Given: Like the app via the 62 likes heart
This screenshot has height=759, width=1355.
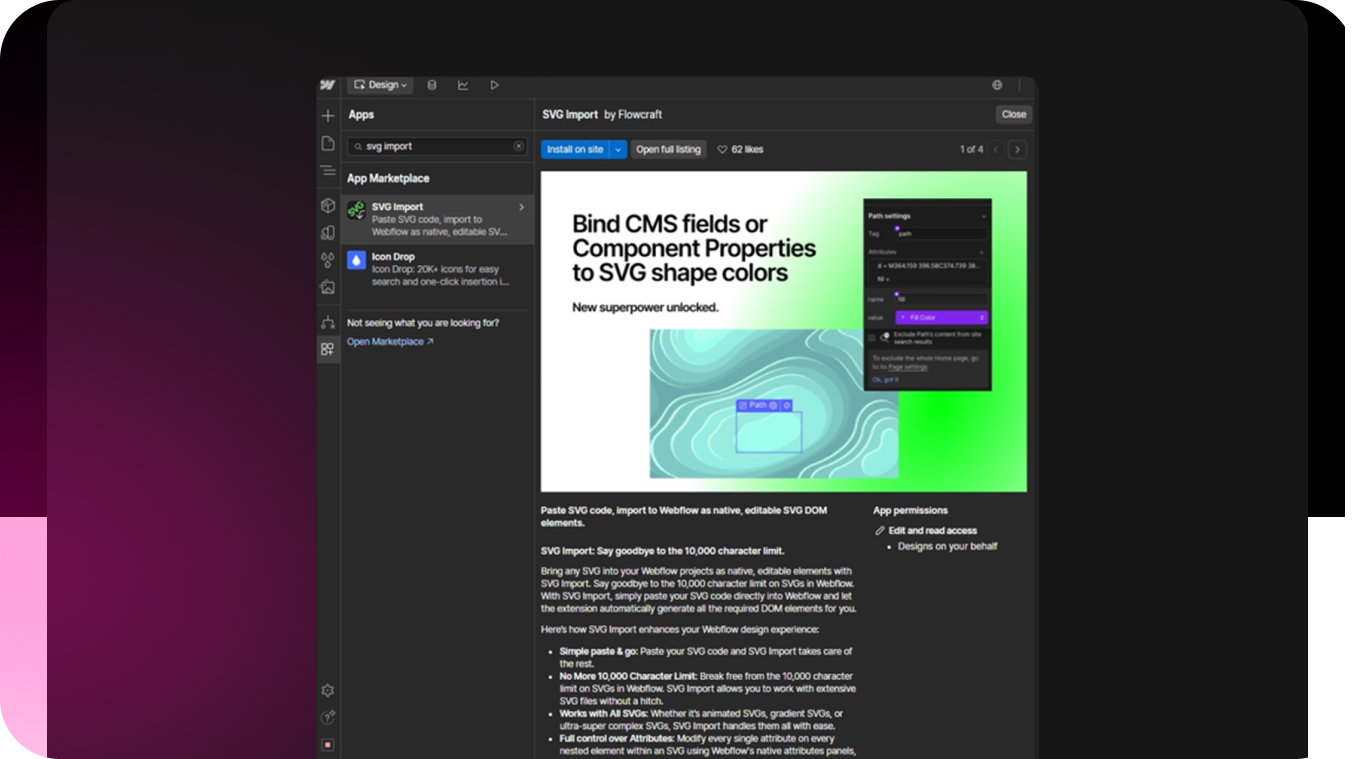Looking at the screenshot, I should (722, 150).
